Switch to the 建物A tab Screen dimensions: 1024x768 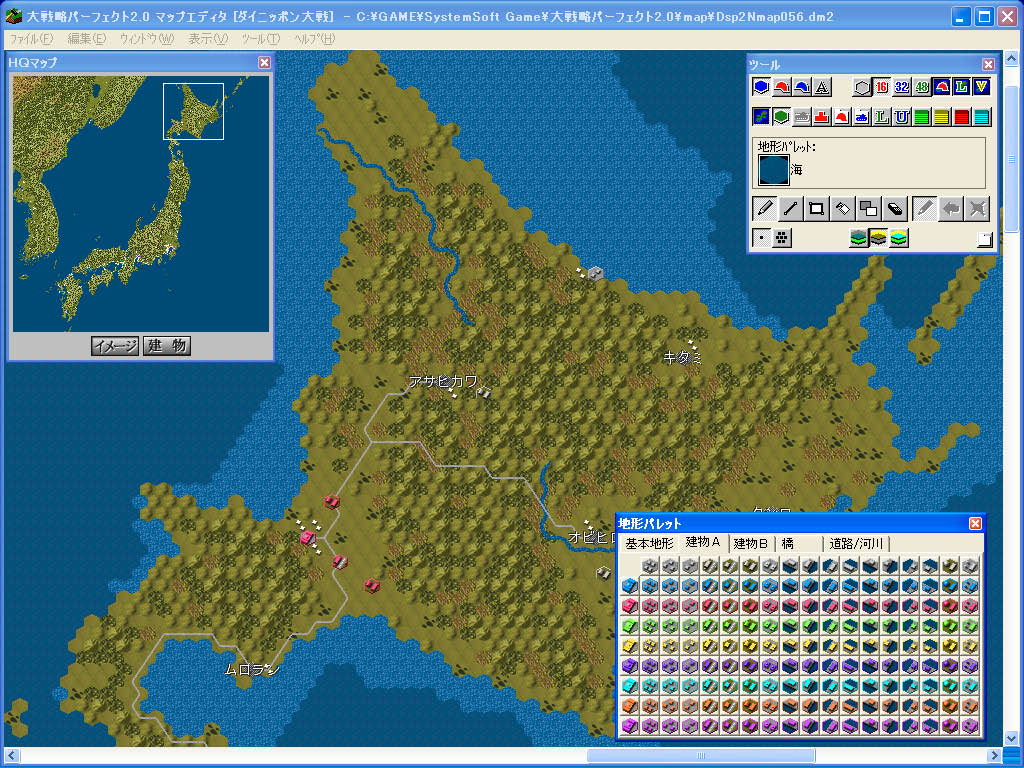703,543
